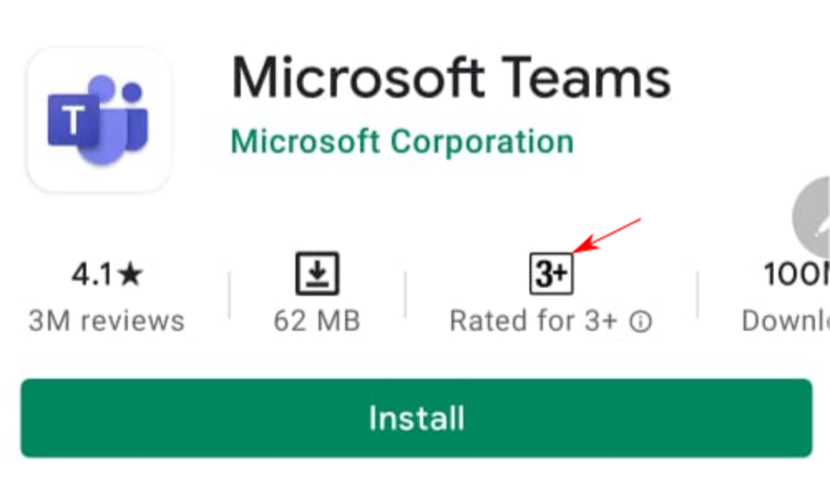Screen dimensions: 830x483
Task: Click the white T tile in Teams logo
Action: tap(73, 120)
